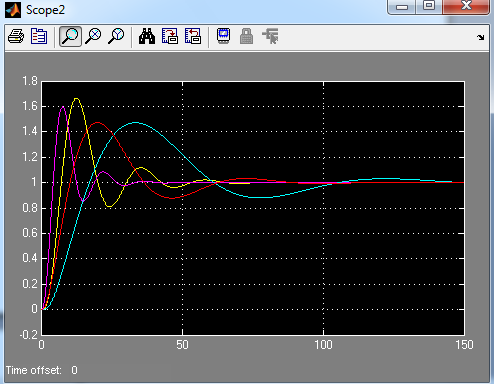Select the Zoom X-axis tool

coord(93,36)
